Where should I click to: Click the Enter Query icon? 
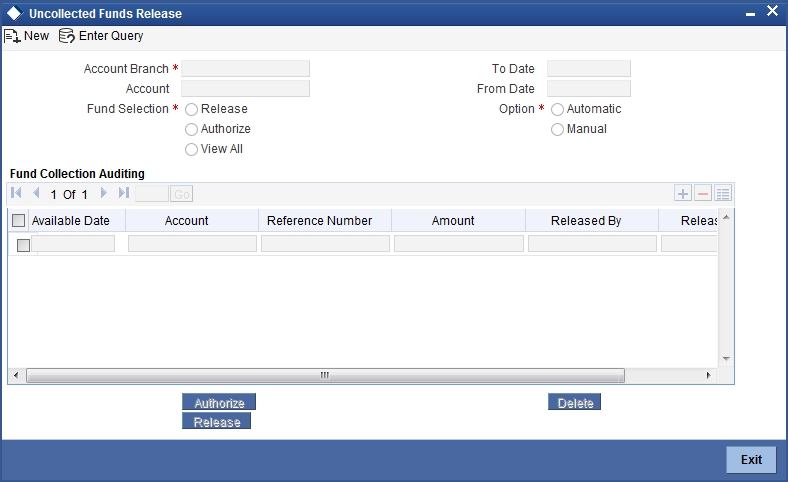(66, 36)
